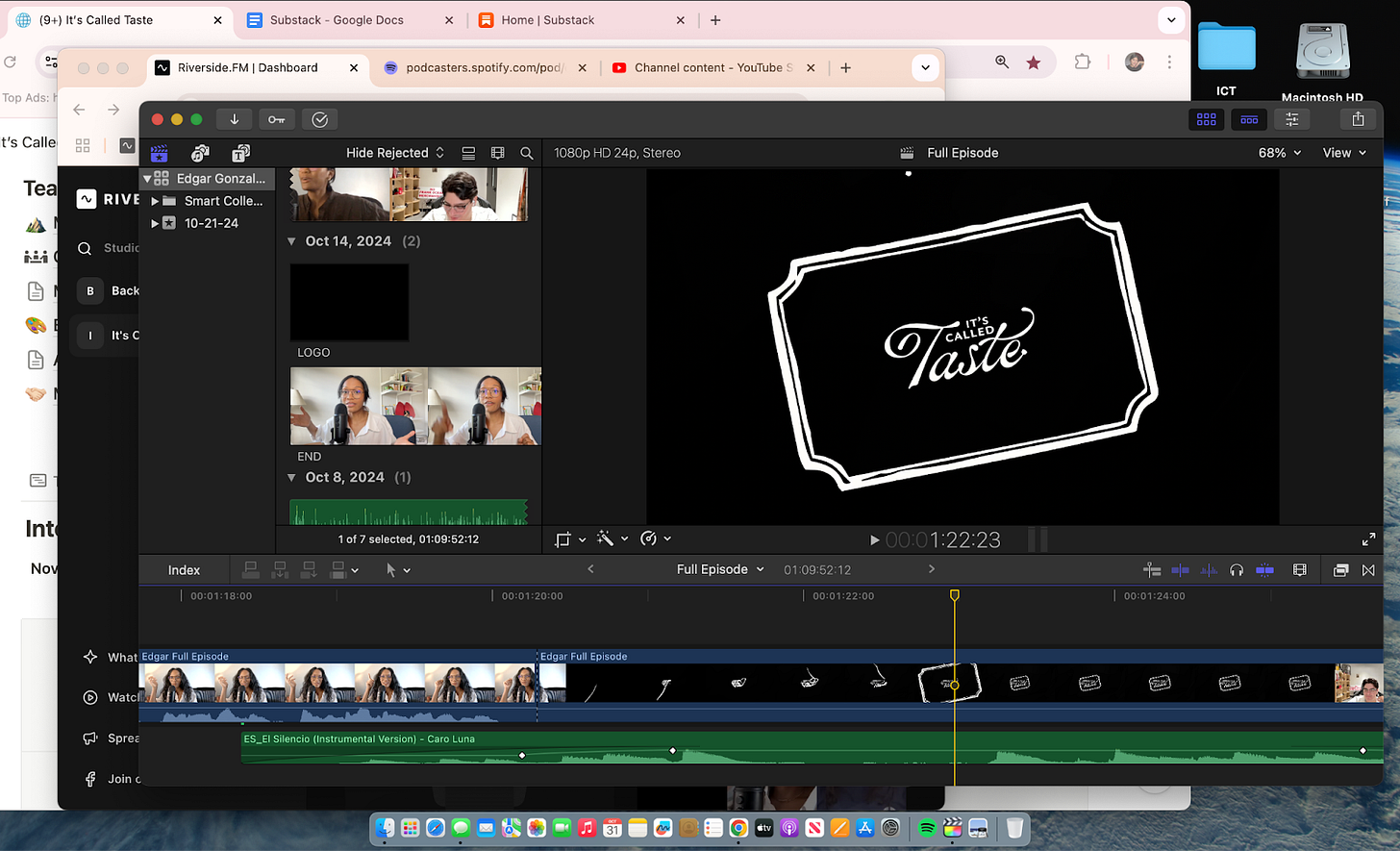Insert clip into storyline button

coord(280,570)
